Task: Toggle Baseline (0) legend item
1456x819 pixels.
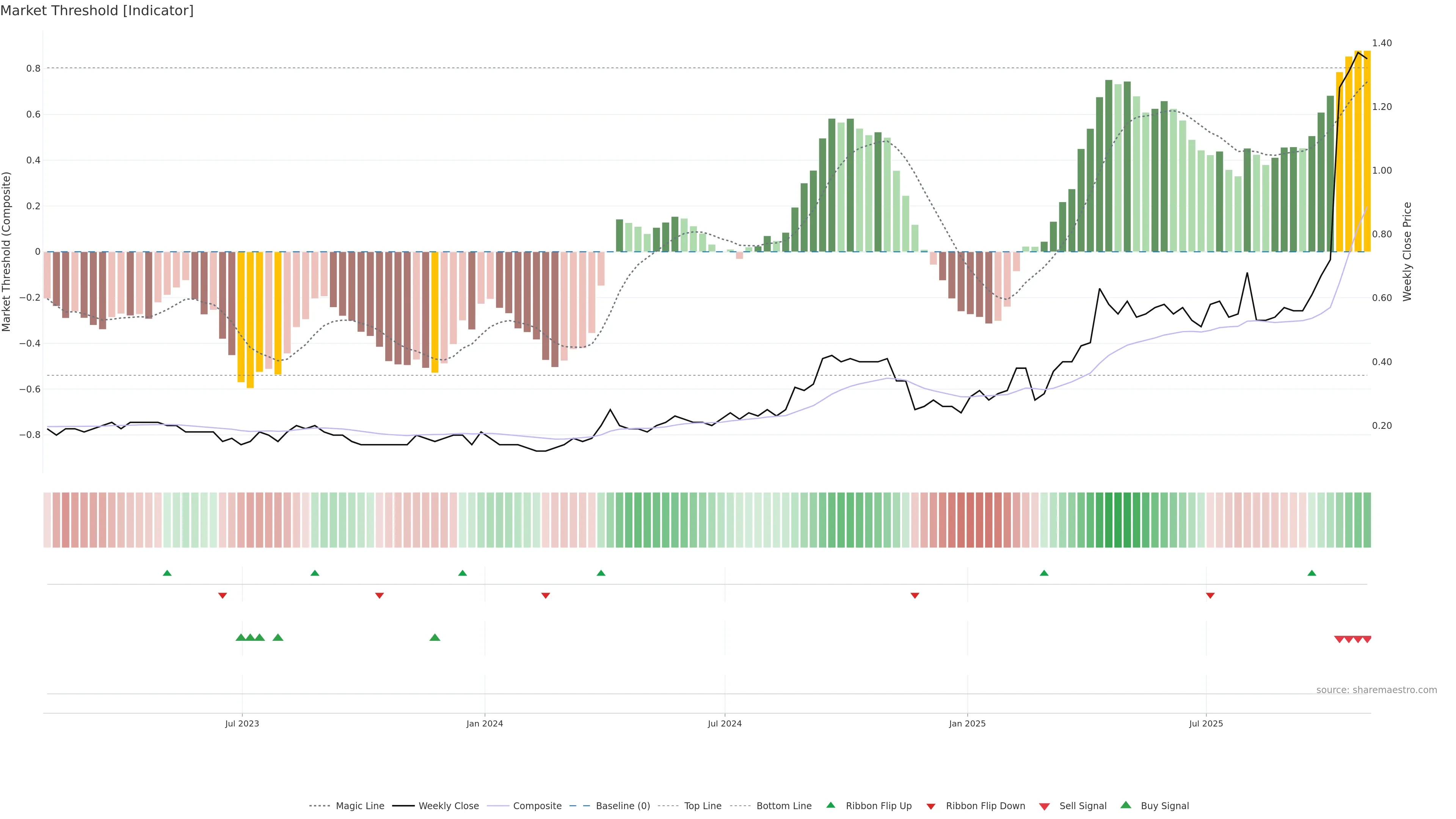Action: [622, 806]
